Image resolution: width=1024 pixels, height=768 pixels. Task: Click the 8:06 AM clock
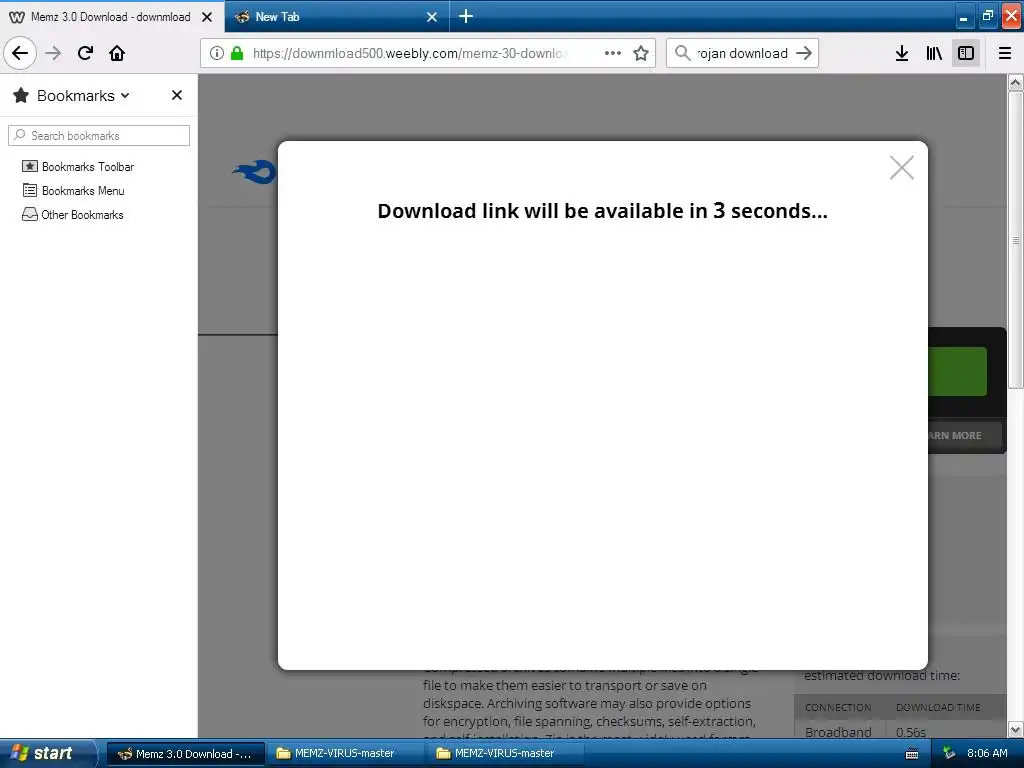pos(987,754)
